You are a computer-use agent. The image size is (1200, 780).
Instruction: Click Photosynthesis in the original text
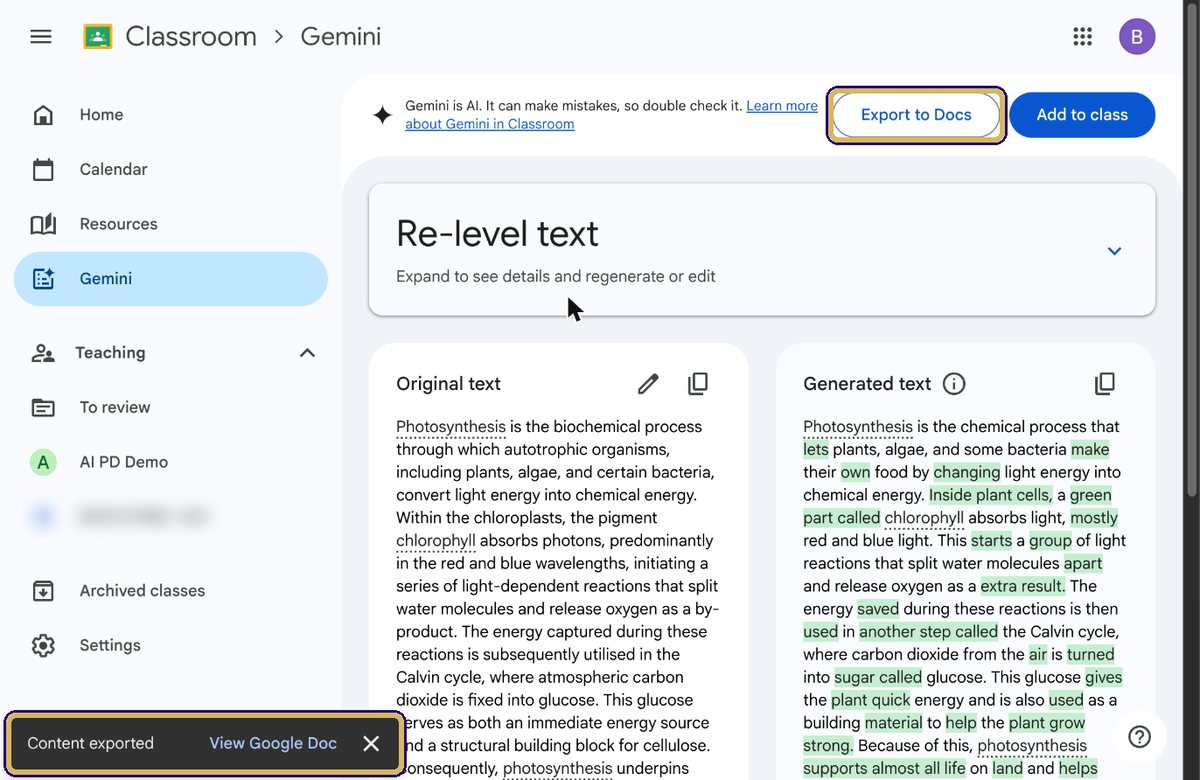[x=451, y=427]
